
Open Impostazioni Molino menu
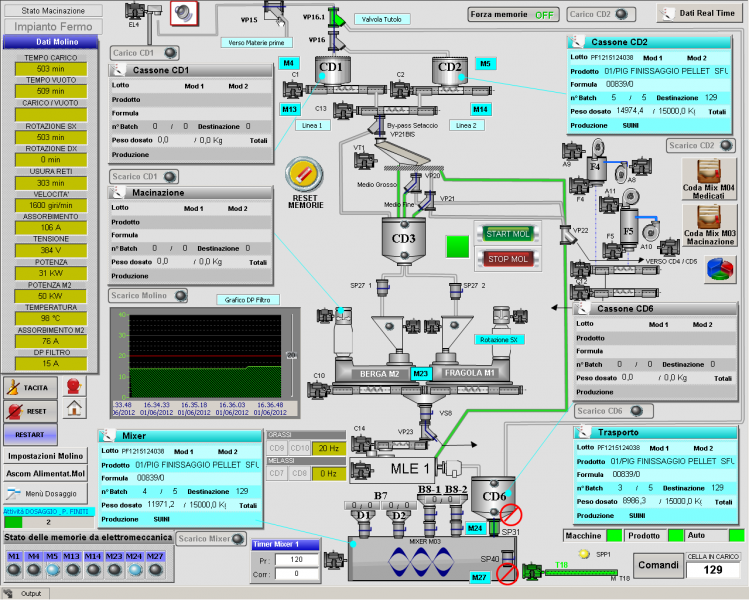pyautogui.click(x=45, y=456)
